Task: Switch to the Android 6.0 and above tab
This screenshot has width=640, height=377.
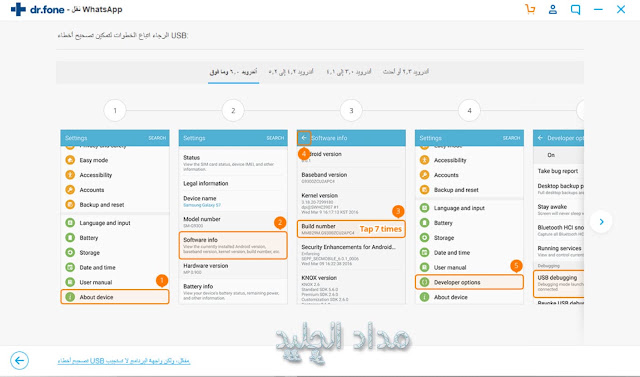Action: pos(233,72)
